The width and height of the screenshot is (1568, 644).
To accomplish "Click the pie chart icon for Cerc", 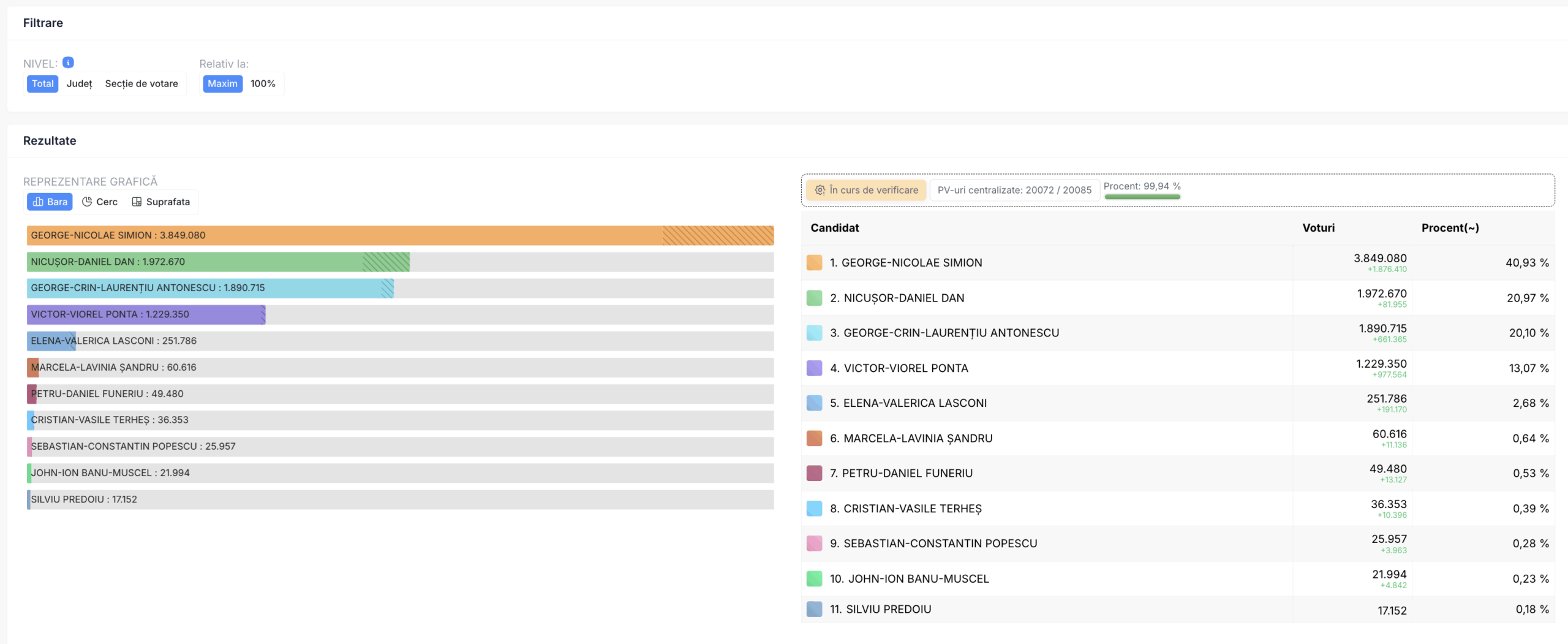I will (87, 202).
